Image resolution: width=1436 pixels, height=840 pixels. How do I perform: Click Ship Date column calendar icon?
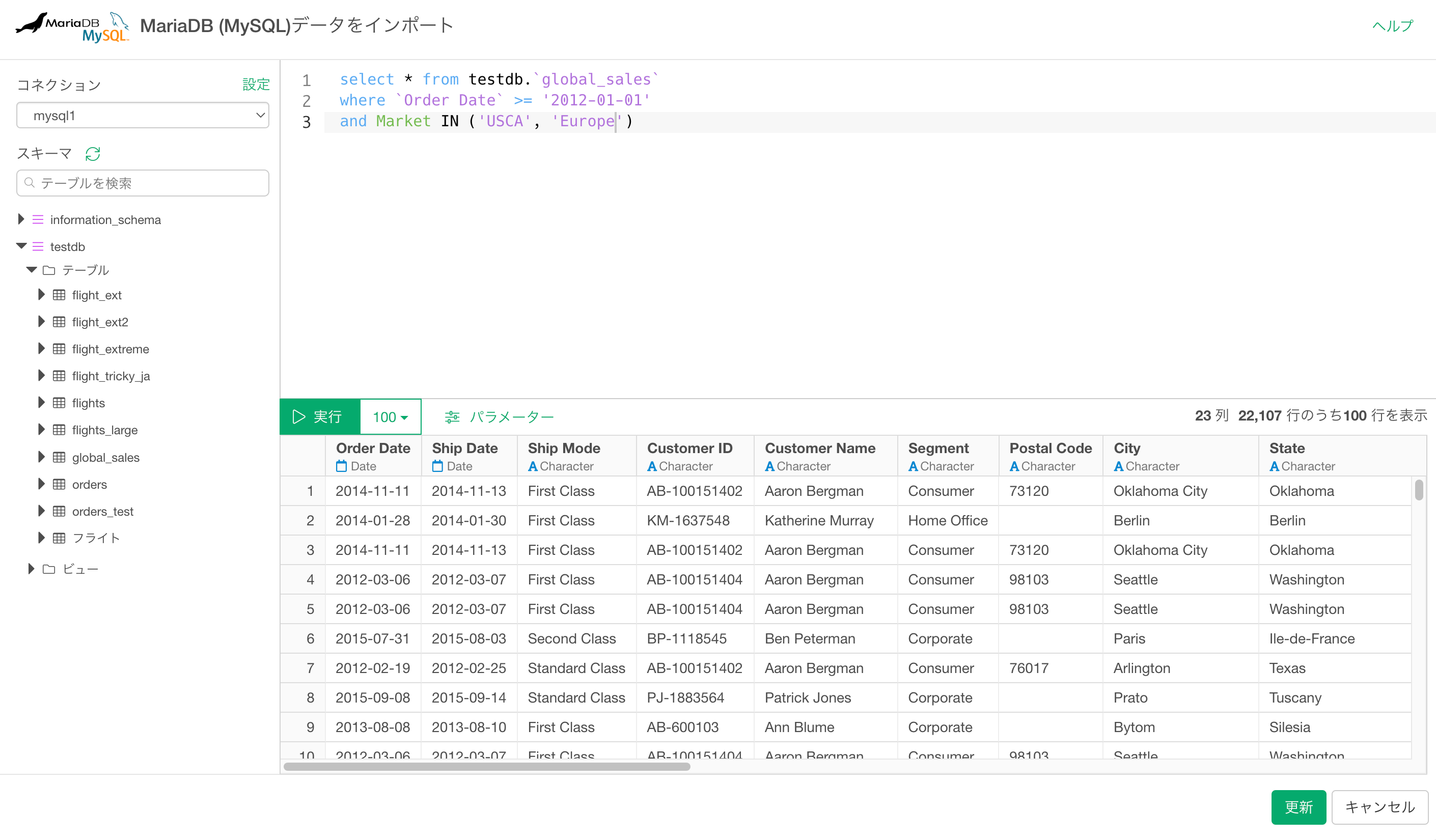point(437,466)
